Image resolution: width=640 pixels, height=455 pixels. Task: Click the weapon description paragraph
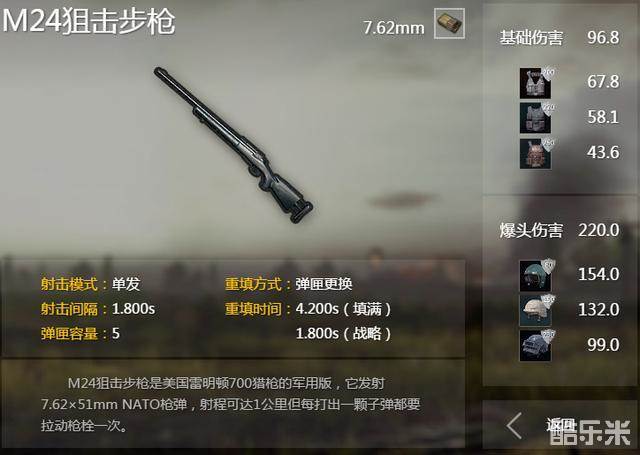point(231,404)
